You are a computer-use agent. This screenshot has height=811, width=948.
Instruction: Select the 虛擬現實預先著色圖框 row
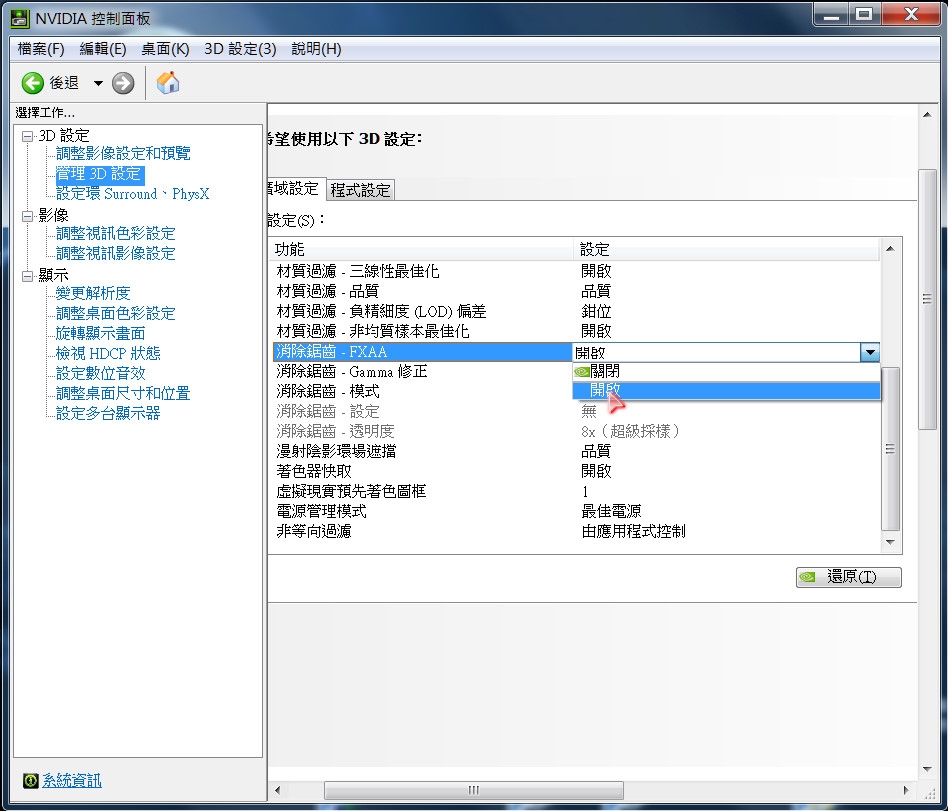point(576,491)
